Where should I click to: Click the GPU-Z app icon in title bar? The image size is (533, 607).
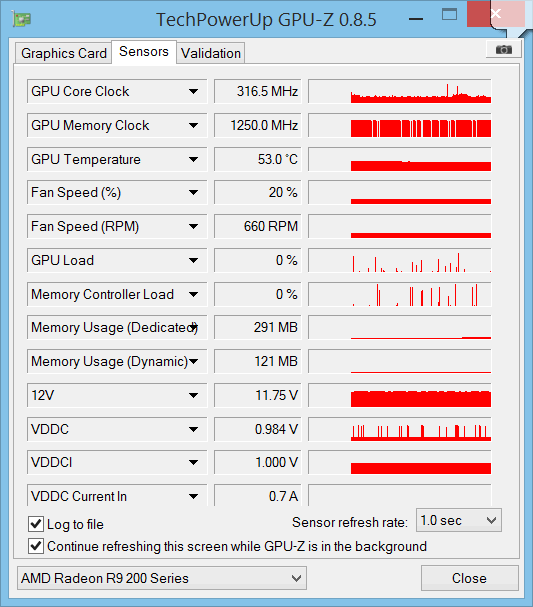pyautogui.click(x=22, y=19)
